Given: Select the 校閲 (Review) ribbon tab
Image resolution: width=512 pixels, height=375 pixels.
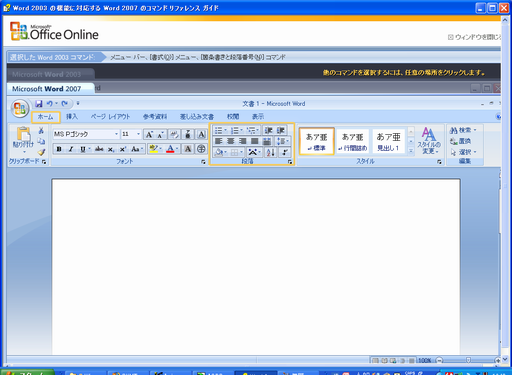Looking at the screenshot, I should (x=233, y=116).
